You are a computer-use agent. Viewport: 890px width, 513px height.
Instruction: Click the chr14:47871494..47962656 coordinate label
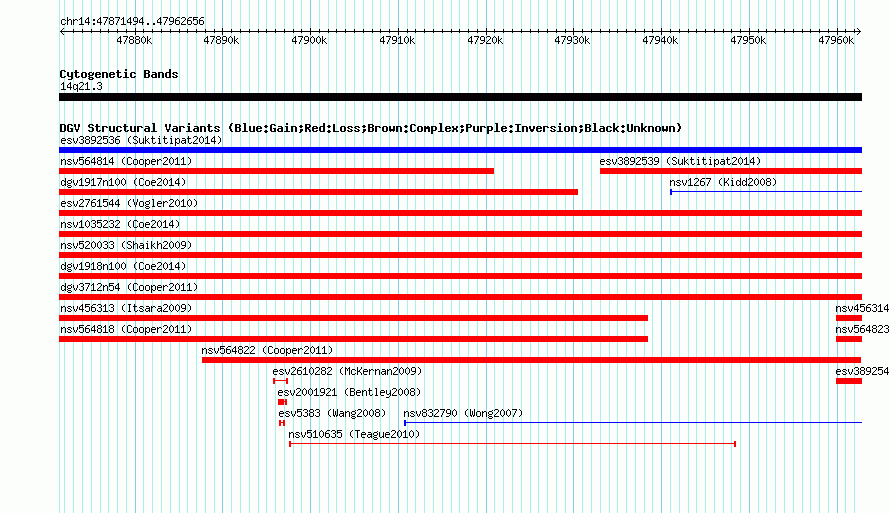[132, 21]
